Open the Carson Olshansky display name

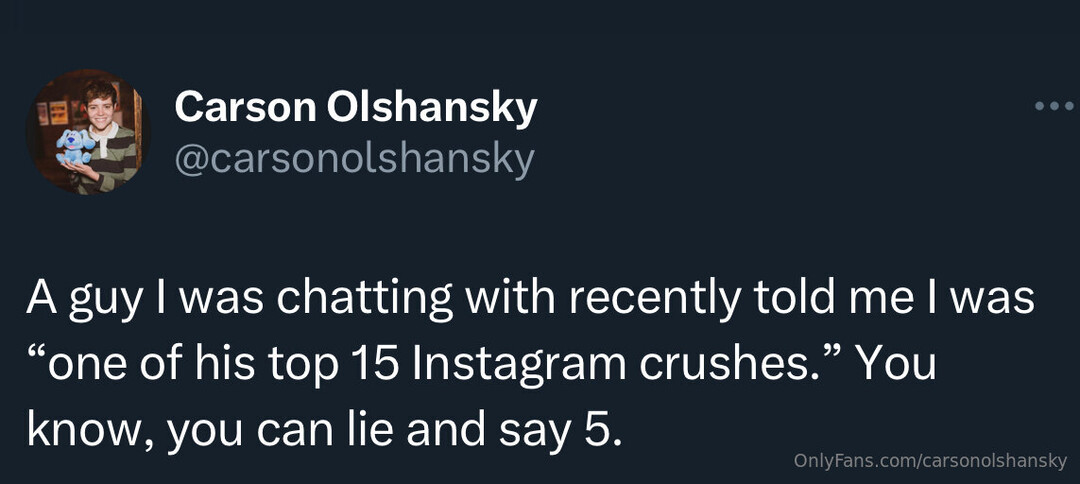[x=356, y=108]
